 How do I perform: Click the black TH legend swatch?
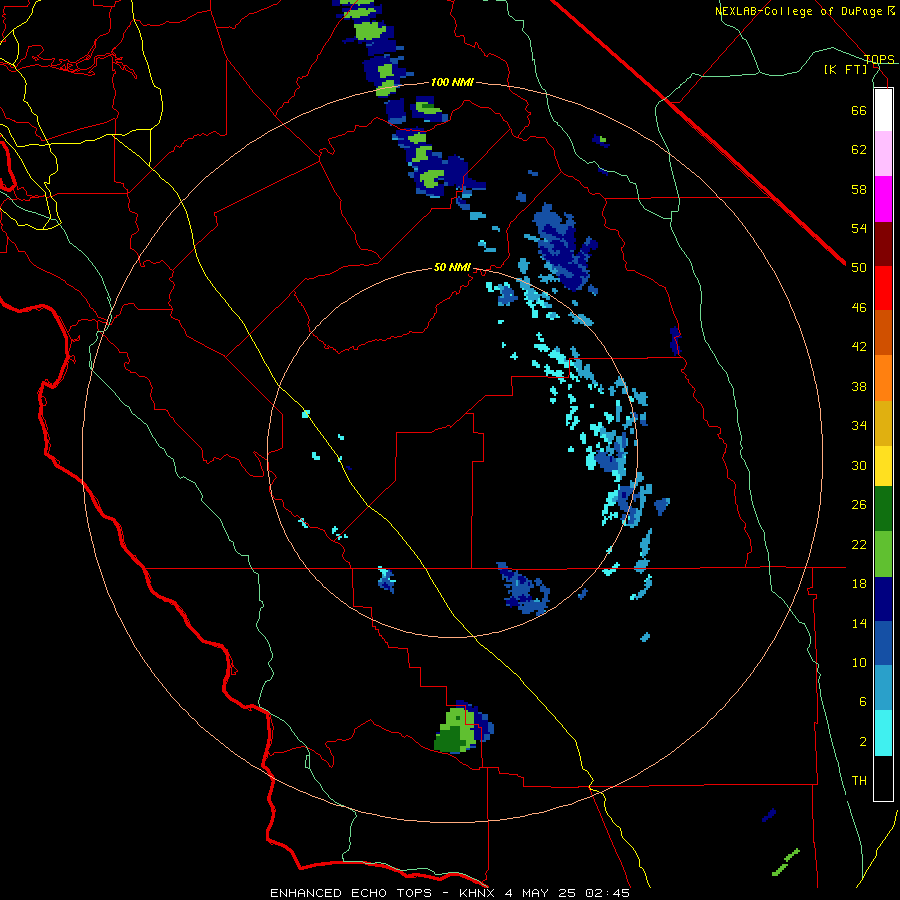pyautogui.click(x=883, y=778)
